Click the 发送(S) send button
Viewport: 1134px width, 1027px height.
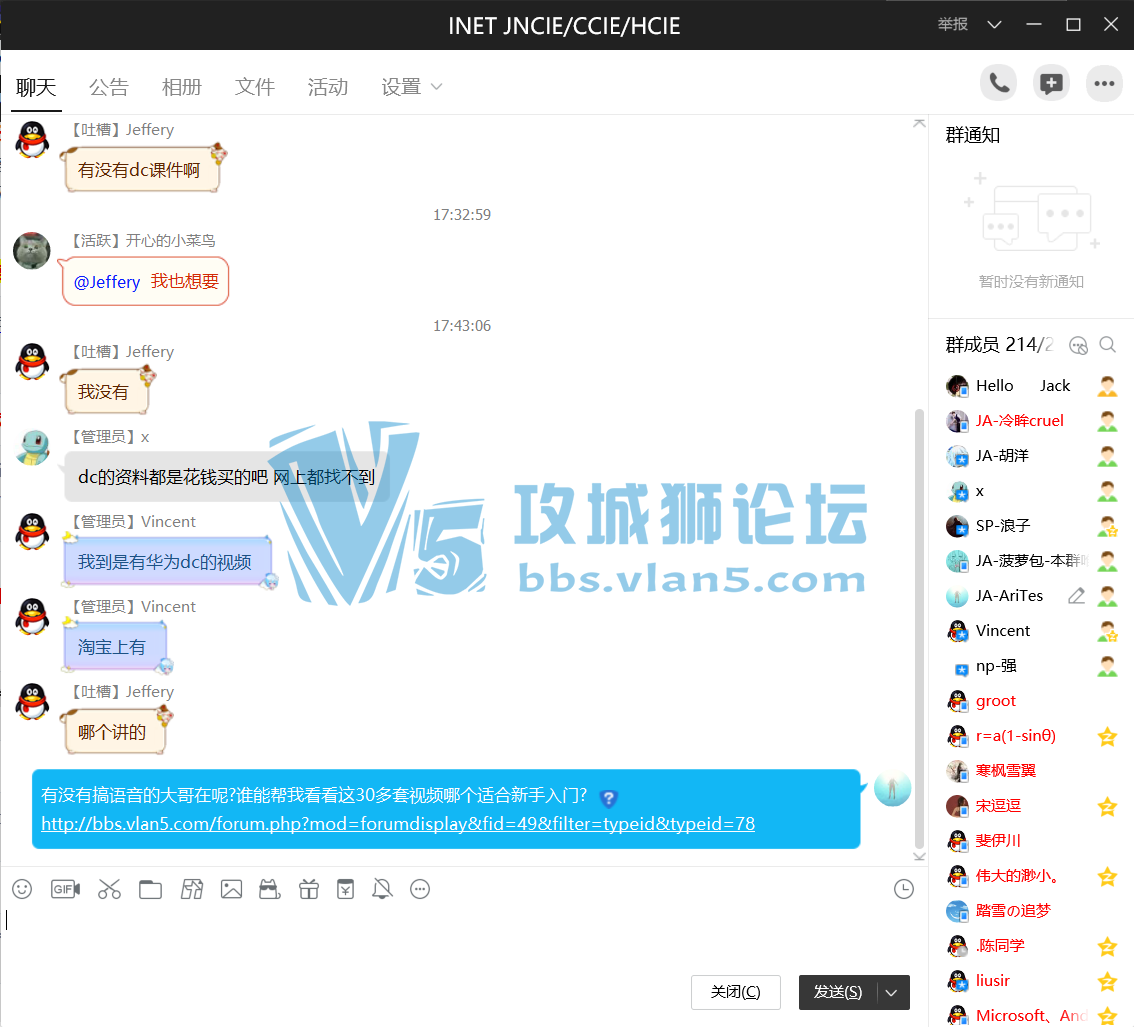pos(838,992)
